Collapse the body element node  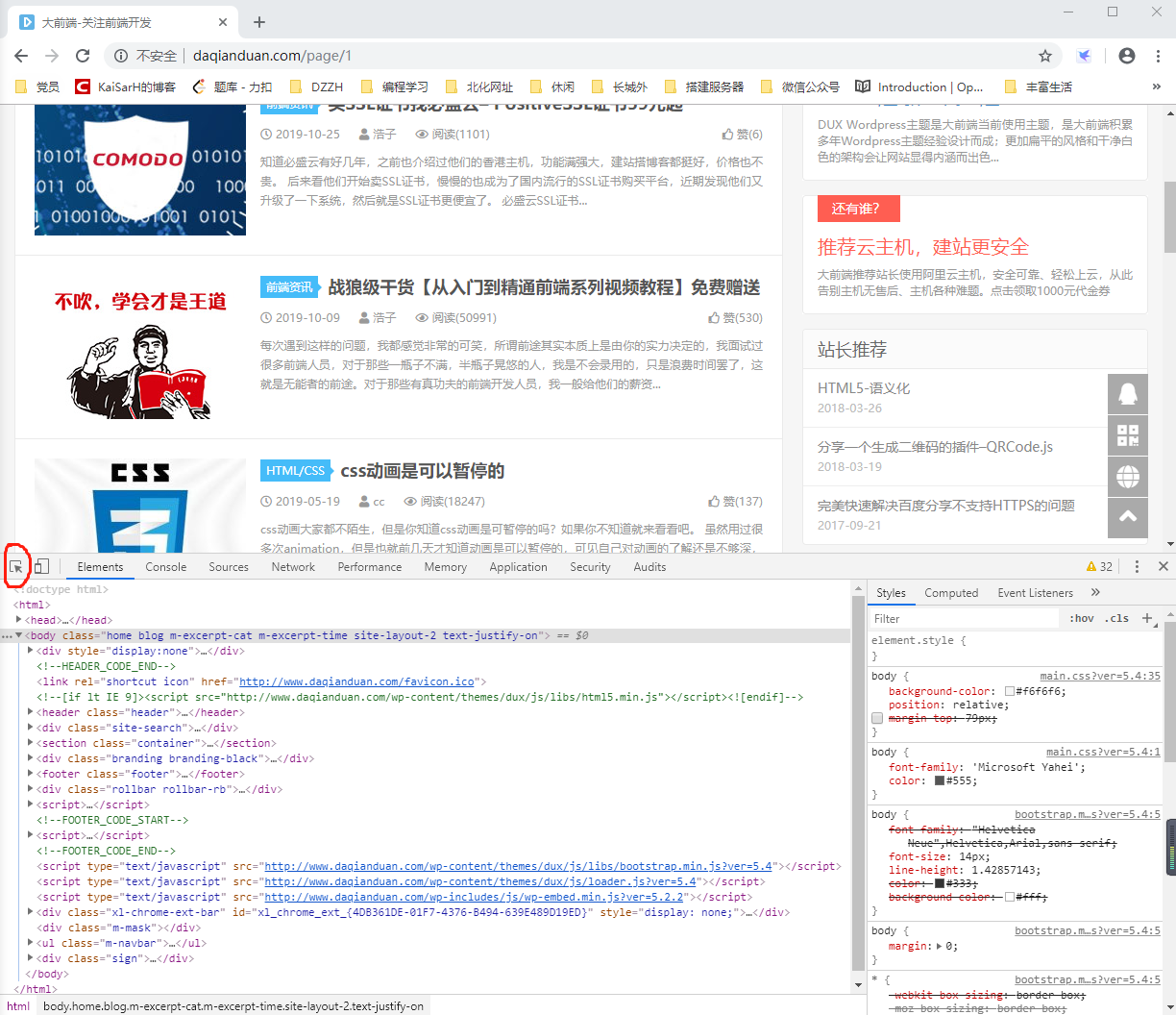pos(19,635)
